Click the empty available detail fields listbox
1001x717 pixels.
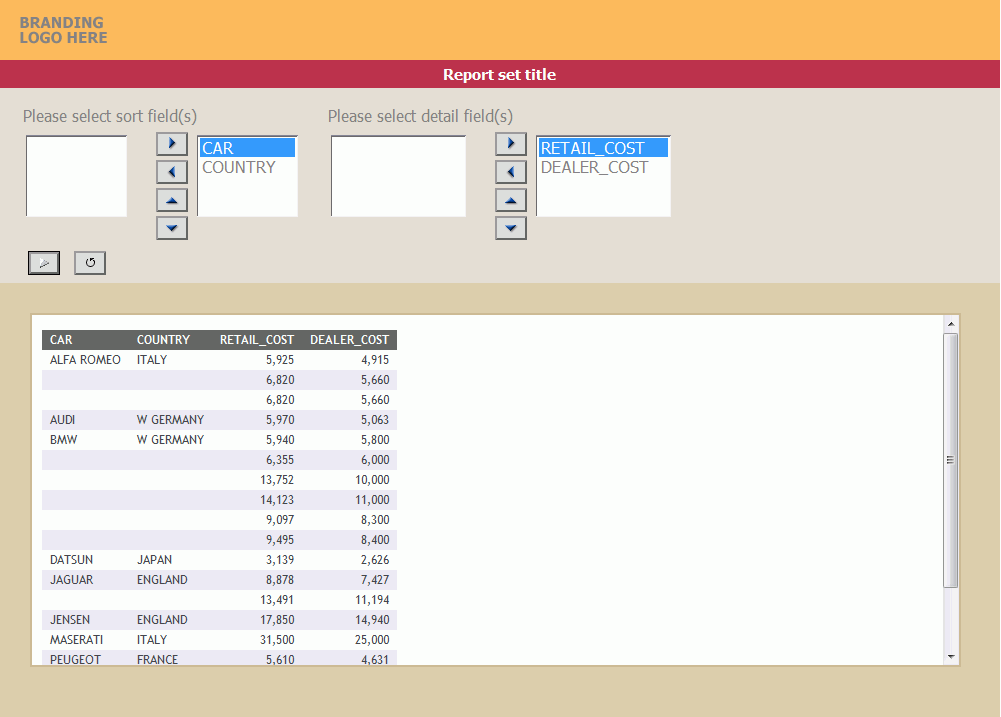(x=398, y=176)
